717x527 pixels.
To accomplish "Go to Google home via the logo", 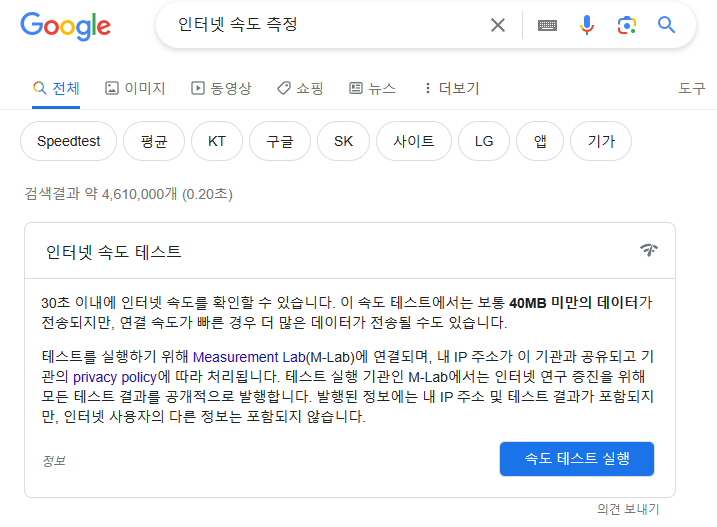I will click(x=65, y=26).
